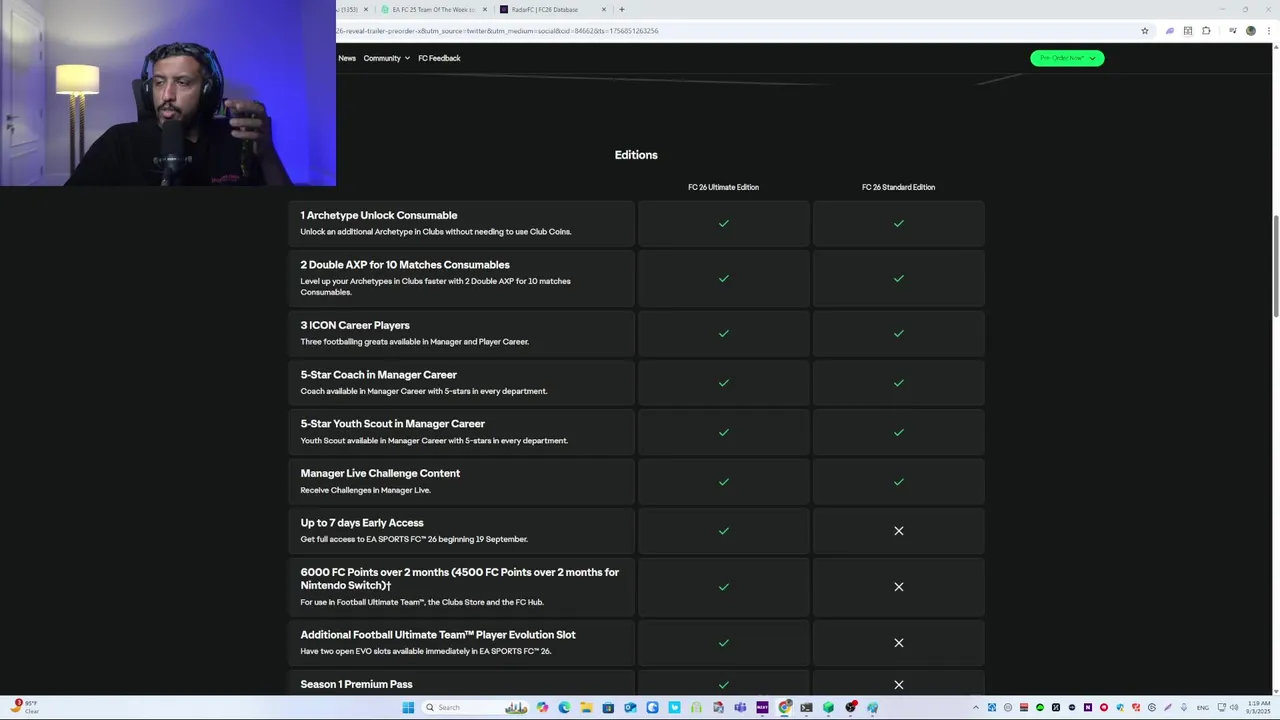Close the EA FC 25 Team Of The Week tab
This screenshot has width=1280, height=720.
tap(485, 9)
